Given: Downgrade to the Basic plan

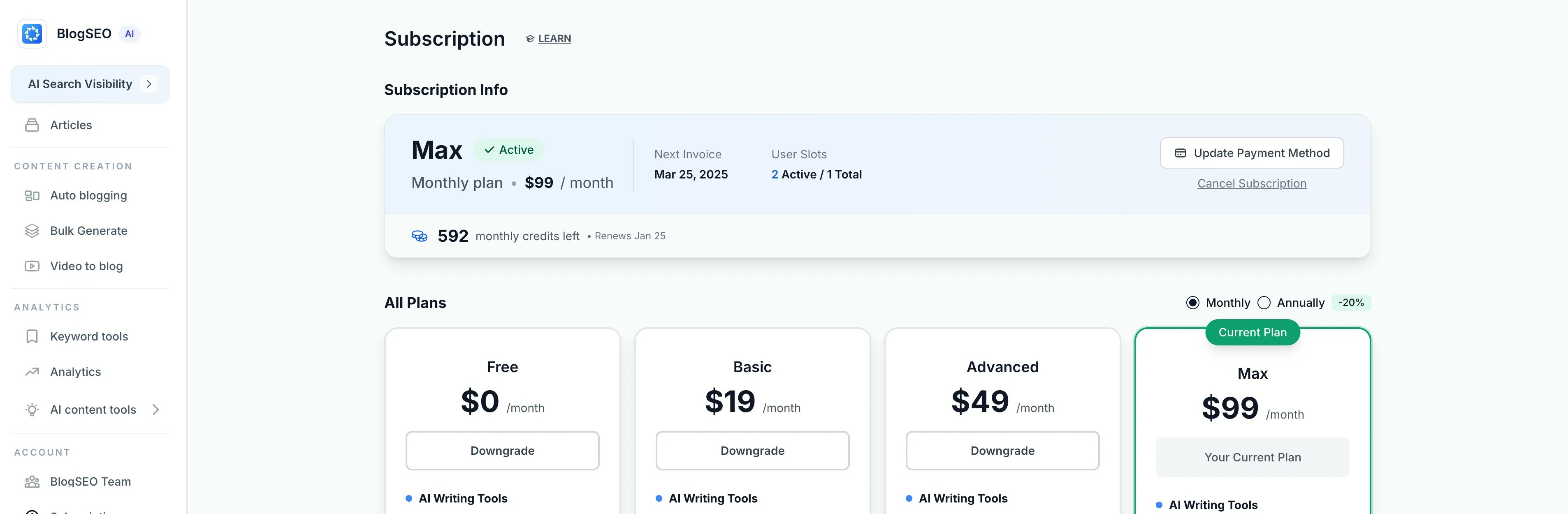Looking at the screenshot, I should 752,451.
